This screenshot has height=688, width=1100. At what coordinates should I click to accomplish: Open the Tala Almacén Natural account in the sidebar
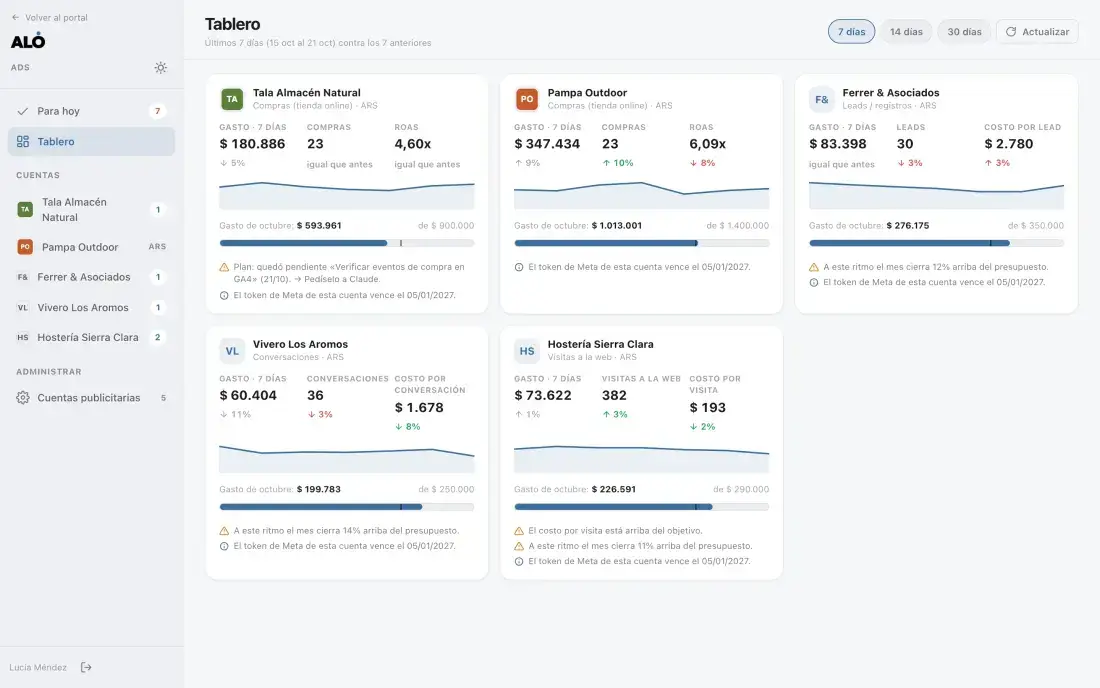[91, 210]
